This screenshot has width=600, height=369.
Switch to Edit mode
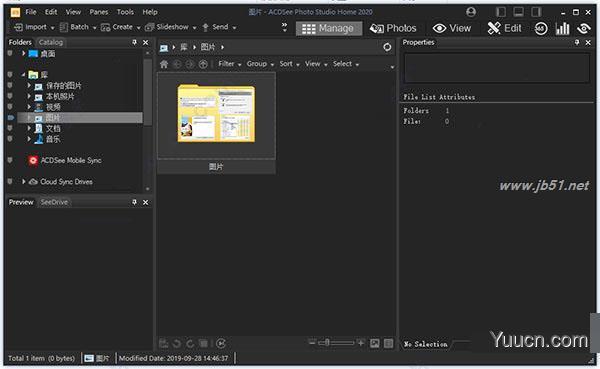(x=505, y=28)
